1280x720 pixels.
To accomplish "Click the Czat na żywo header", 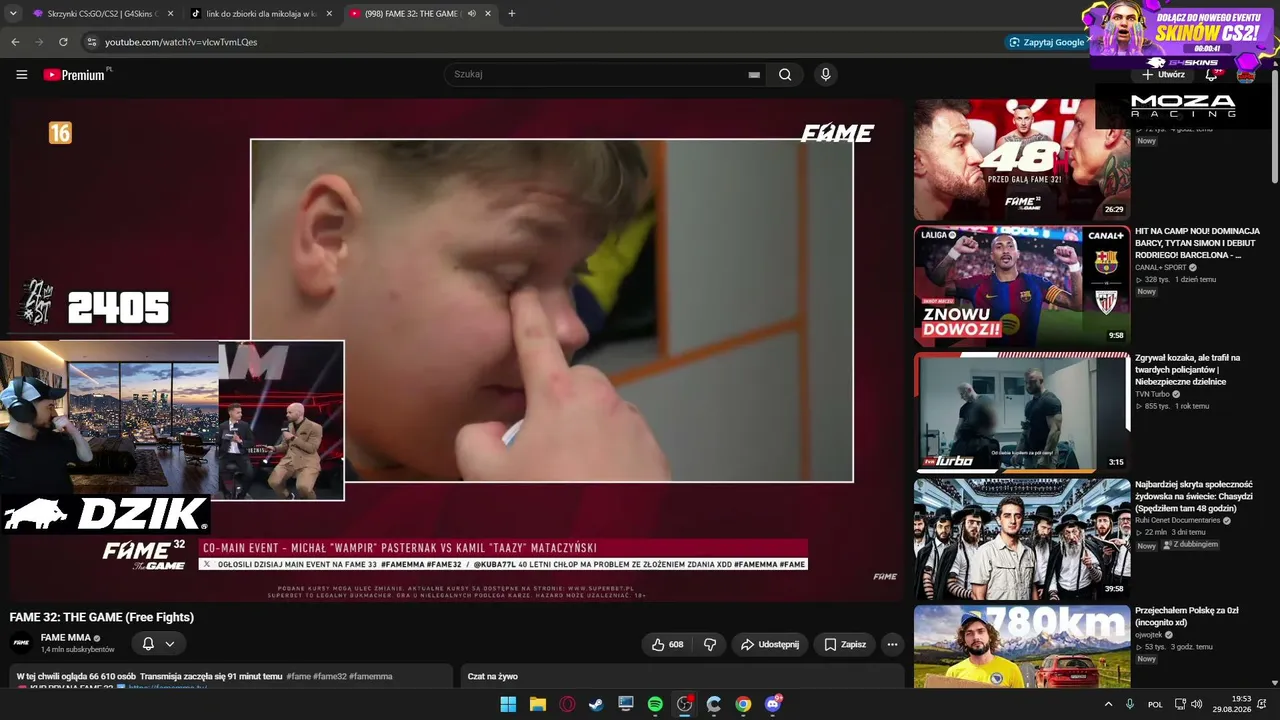I will click(x=492, y=677).
